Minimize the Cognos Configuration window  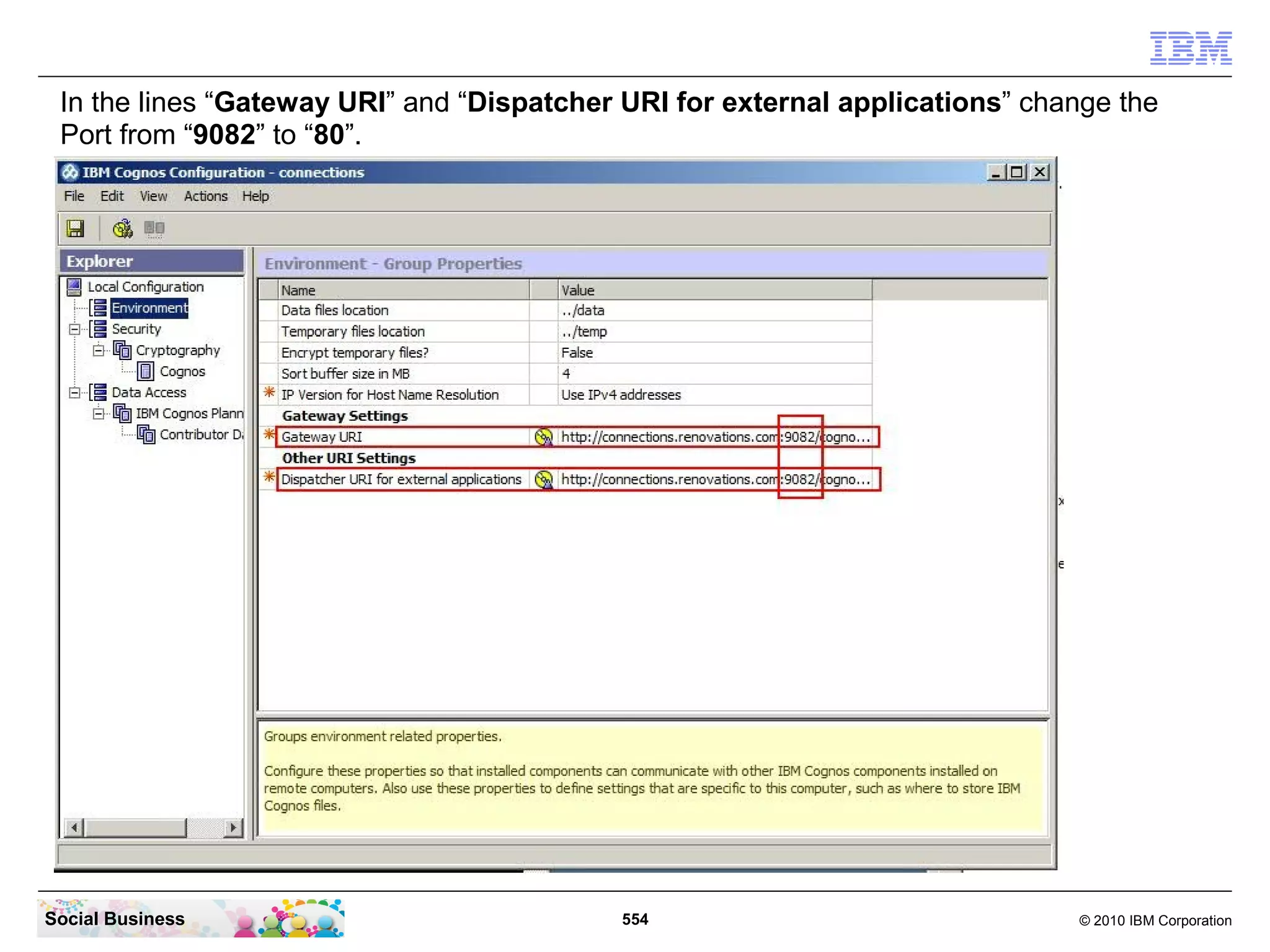(996, 172)
